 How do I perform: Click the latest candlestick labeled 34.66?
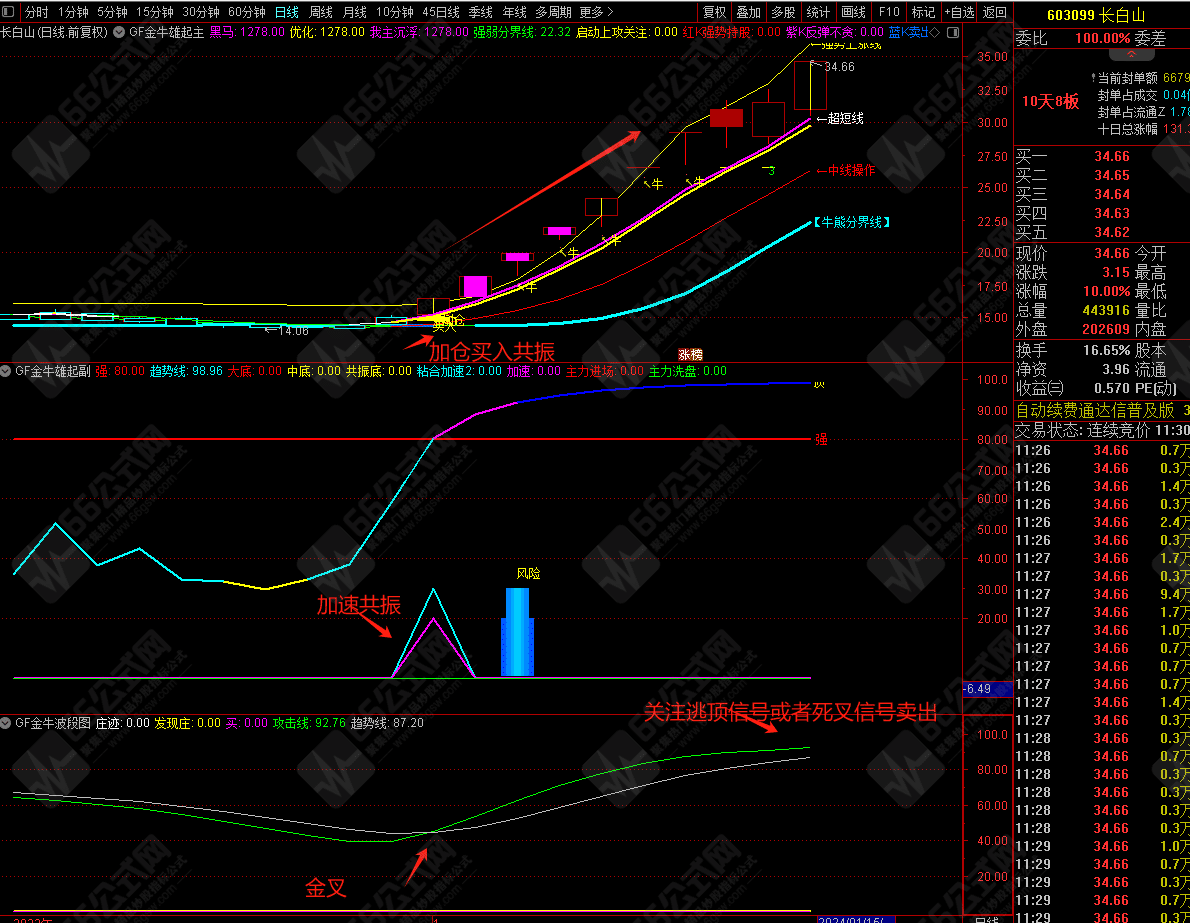810,85
